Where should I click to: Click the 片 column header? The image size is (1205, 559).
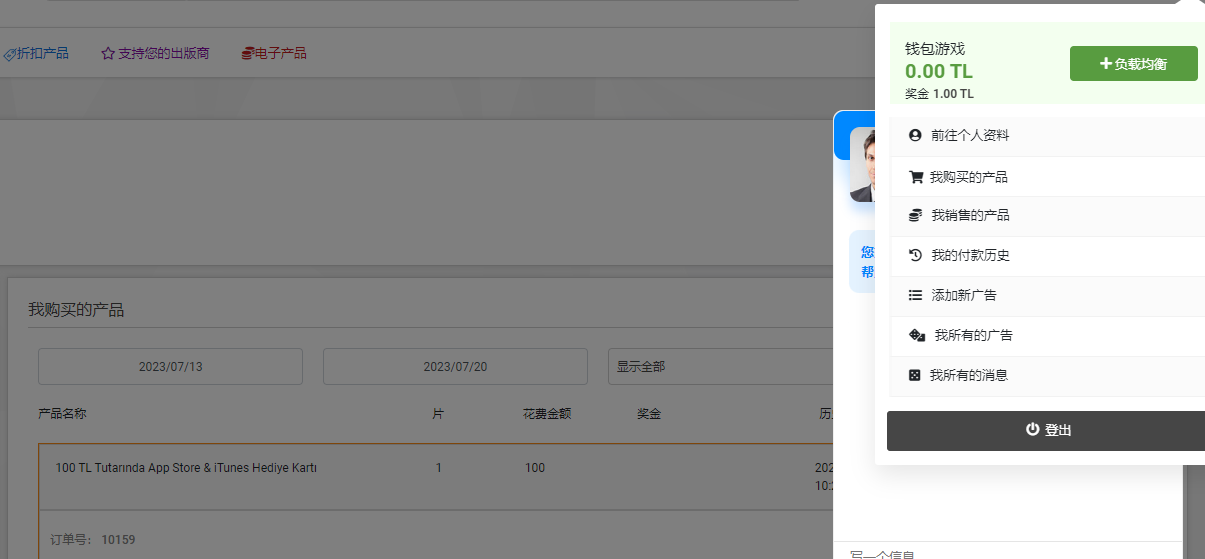point(438,414)
